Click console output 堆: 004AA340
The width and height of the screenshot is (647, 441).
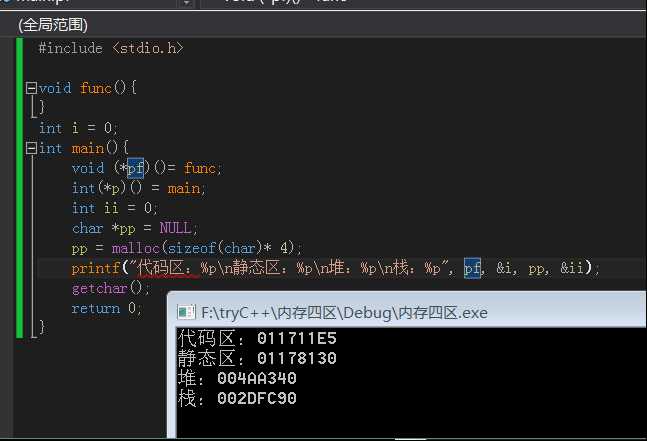pos(237,378)
